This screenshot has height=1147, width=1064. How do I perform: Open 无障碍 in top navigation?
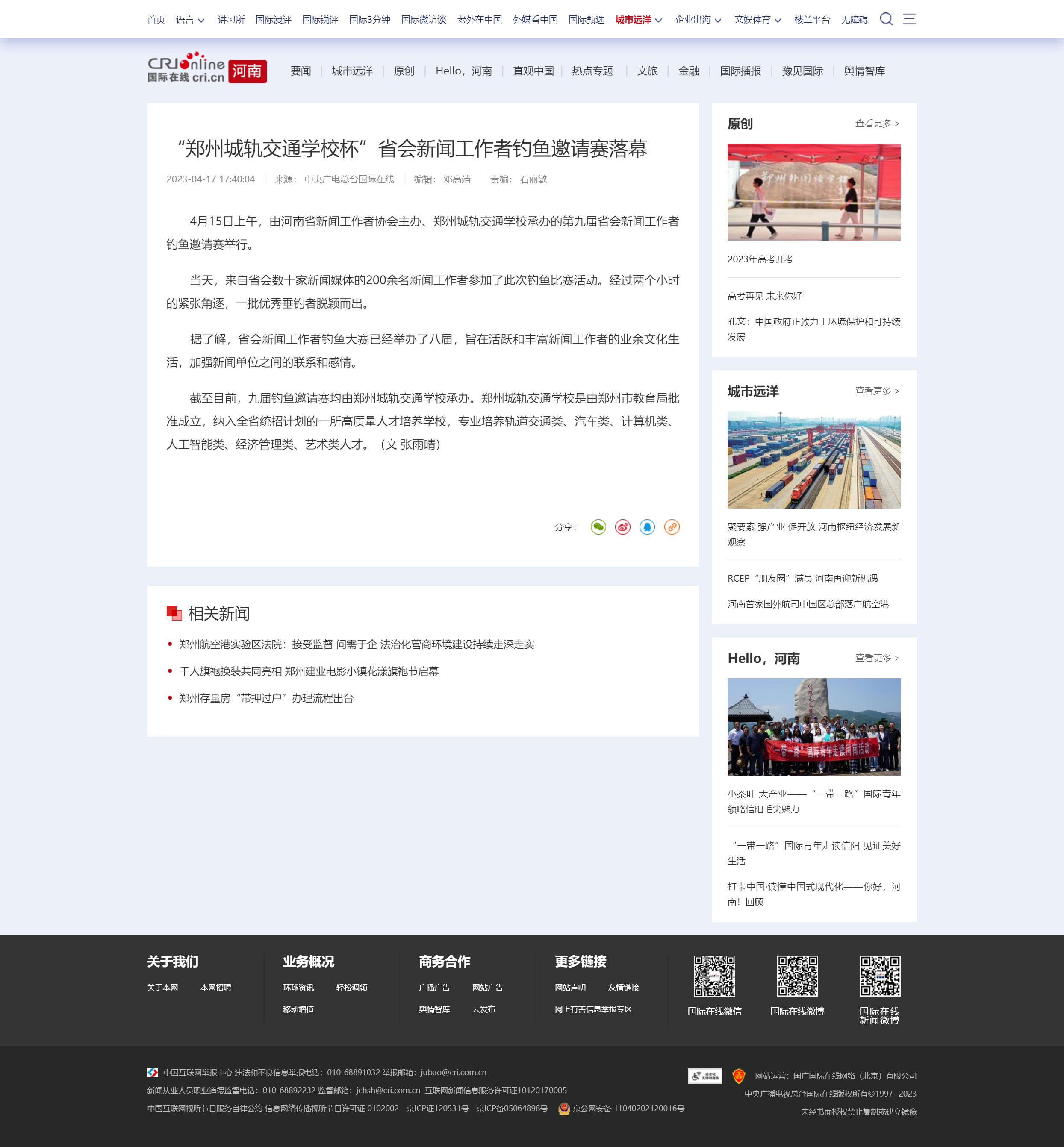(x=855, y=20)
